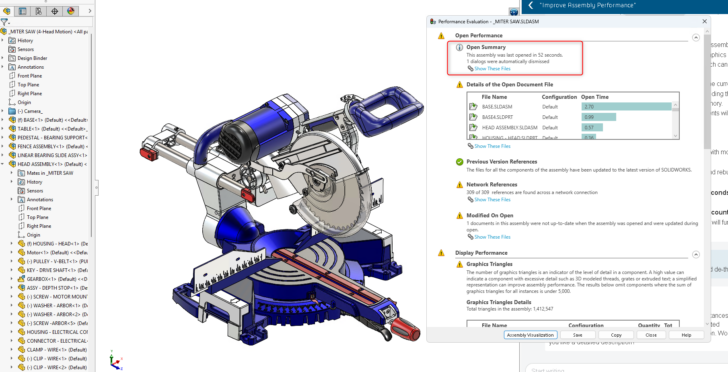Click the BASE4.SLDPRT open time bar
Screen dimensions: 728x372
[x=599, y=117]
